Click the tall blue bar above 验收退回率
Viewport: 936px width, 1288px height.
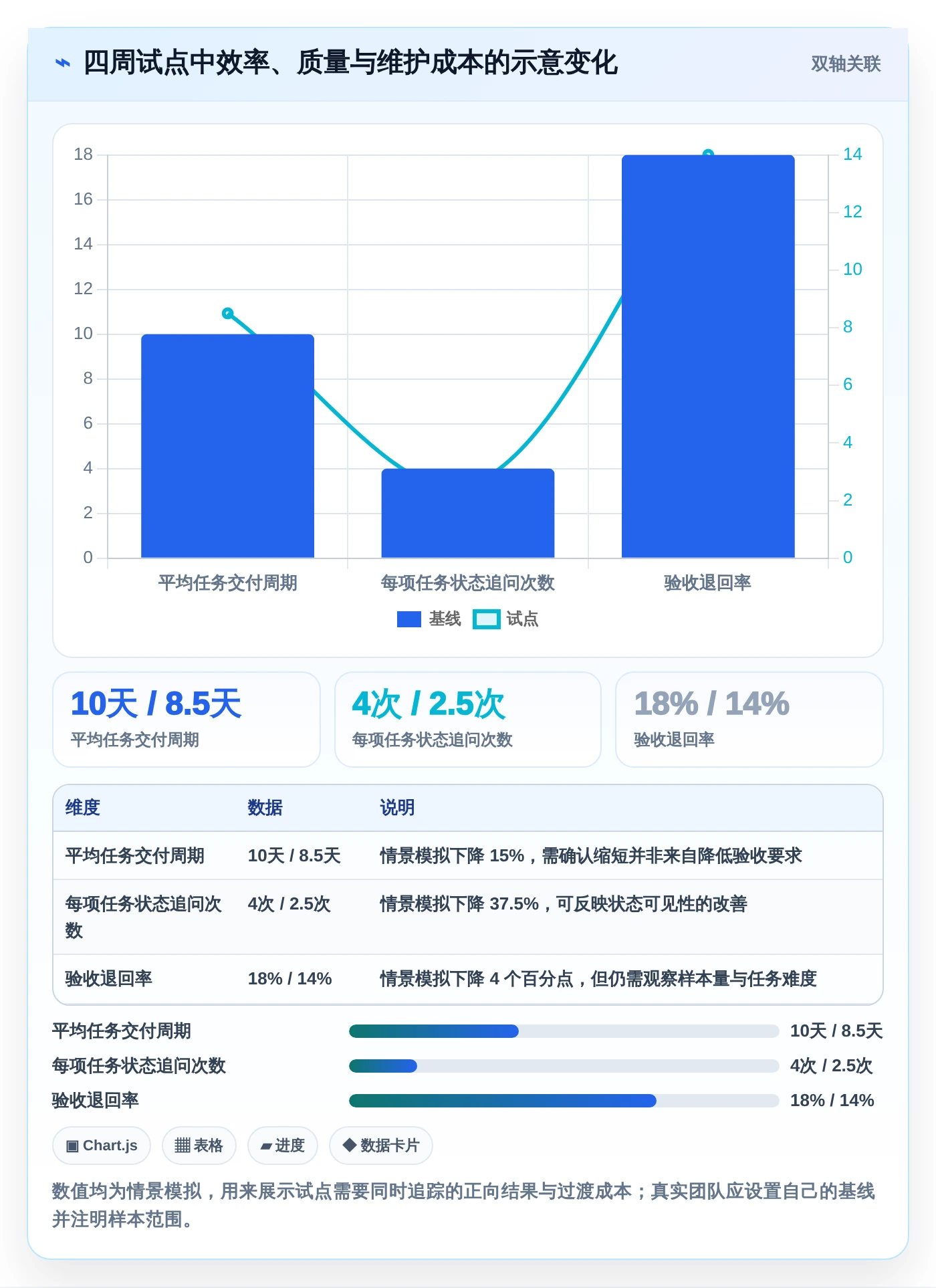point(708,356)
